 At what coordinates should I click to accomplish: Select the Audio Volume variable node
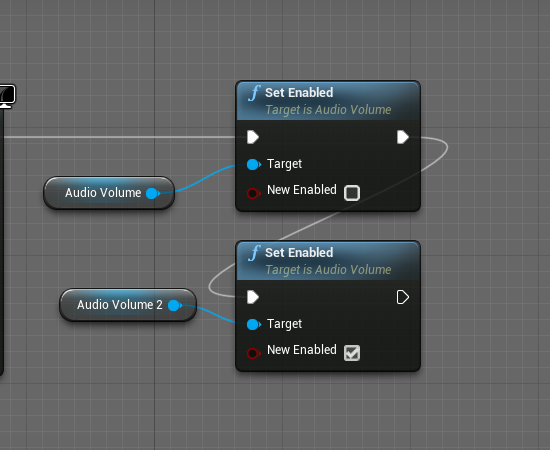click(109, 193)
